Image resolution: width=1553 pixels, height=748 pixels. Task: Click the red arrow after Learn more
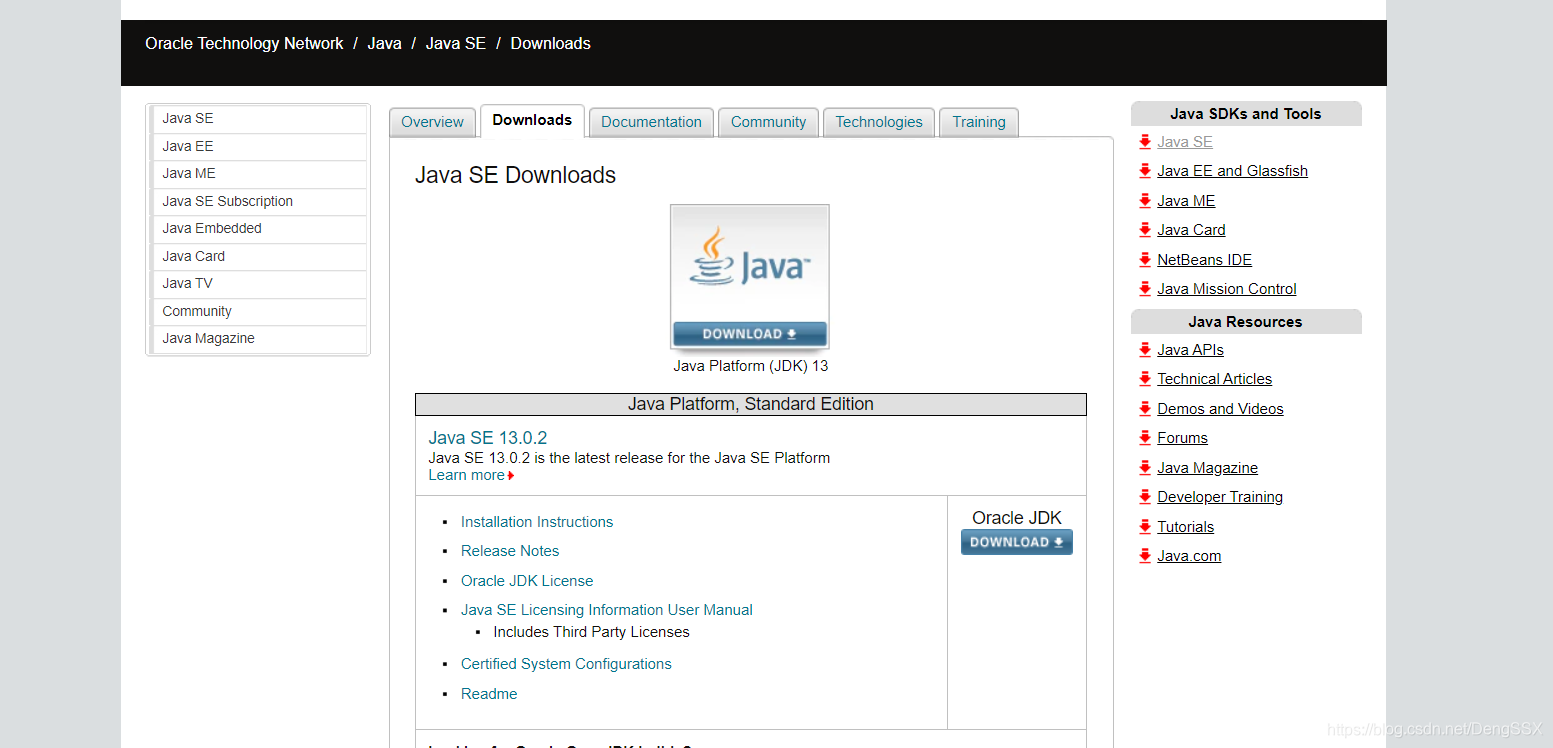(511, 476)
